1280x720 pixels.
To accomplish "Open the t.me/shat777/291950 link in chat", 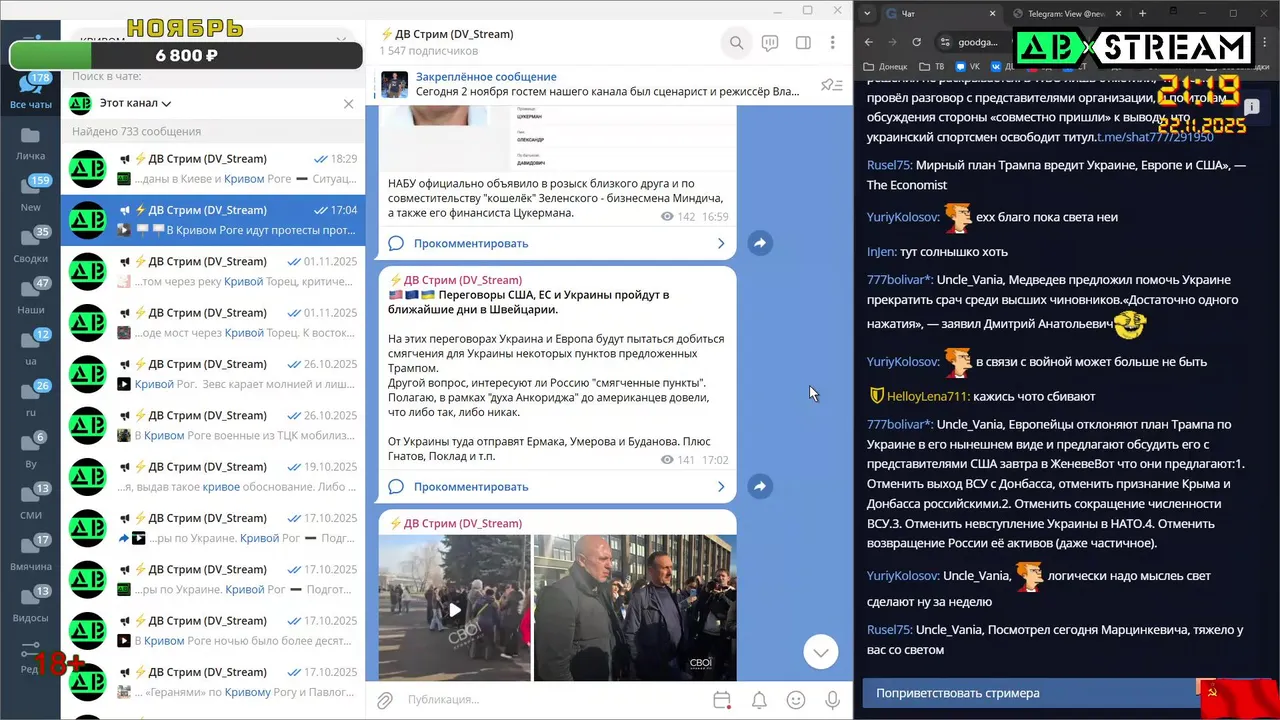I will [1155, 137].
